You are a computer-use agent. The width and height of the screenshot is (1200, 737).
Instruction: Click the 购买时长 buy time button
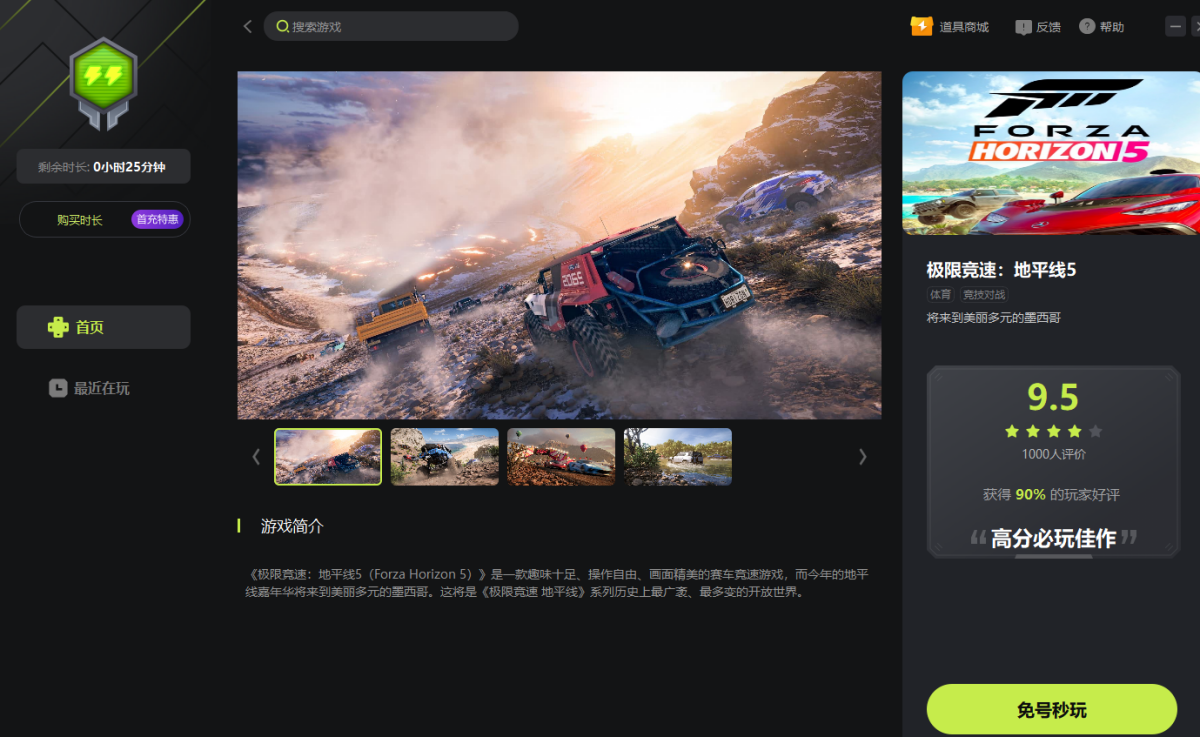pyautogui.click(x=80, y=220)
